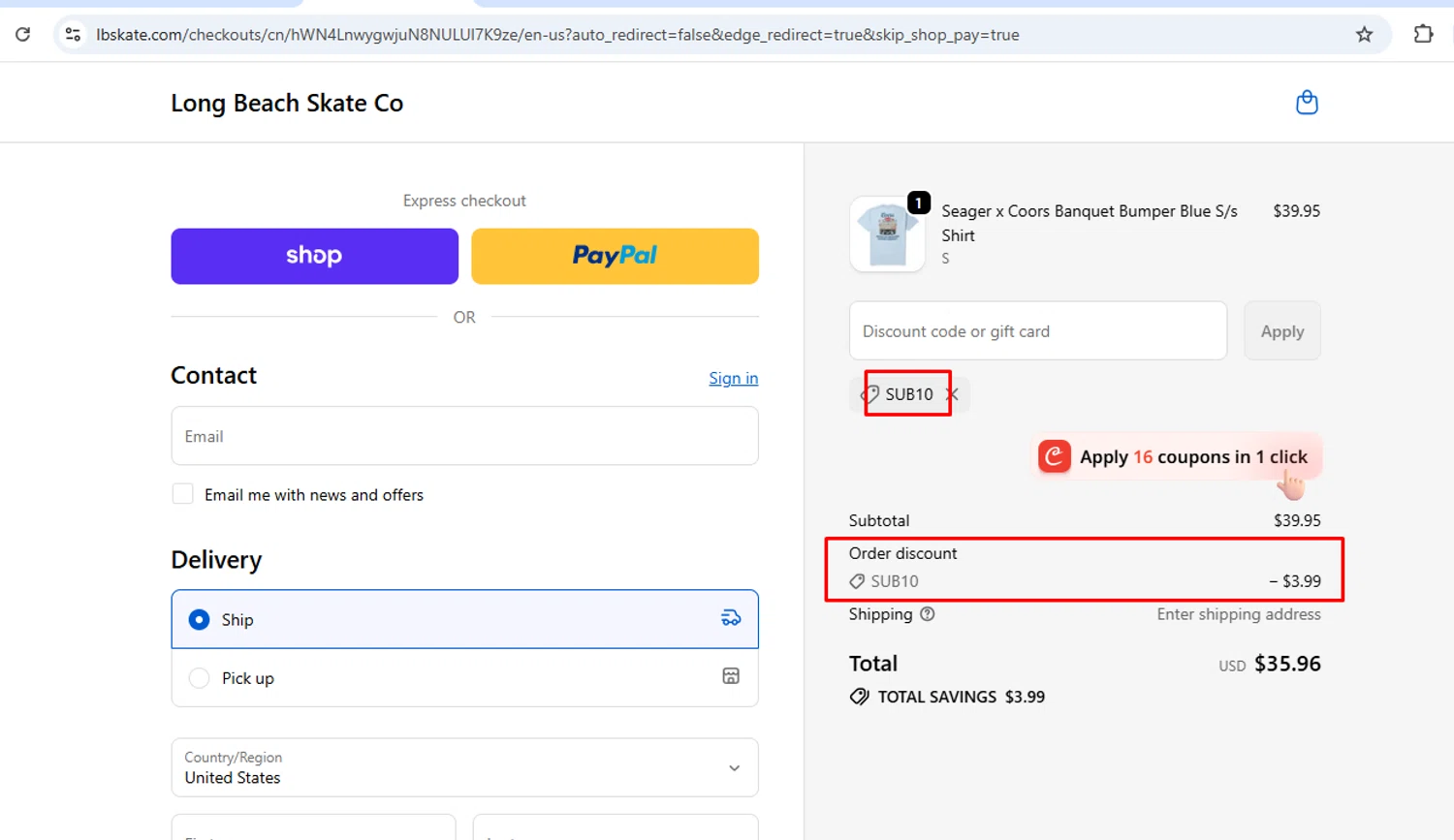This screenshot has height=840, width=1454.
Task: Click the shipping help question mark icon
Action: 927,614
